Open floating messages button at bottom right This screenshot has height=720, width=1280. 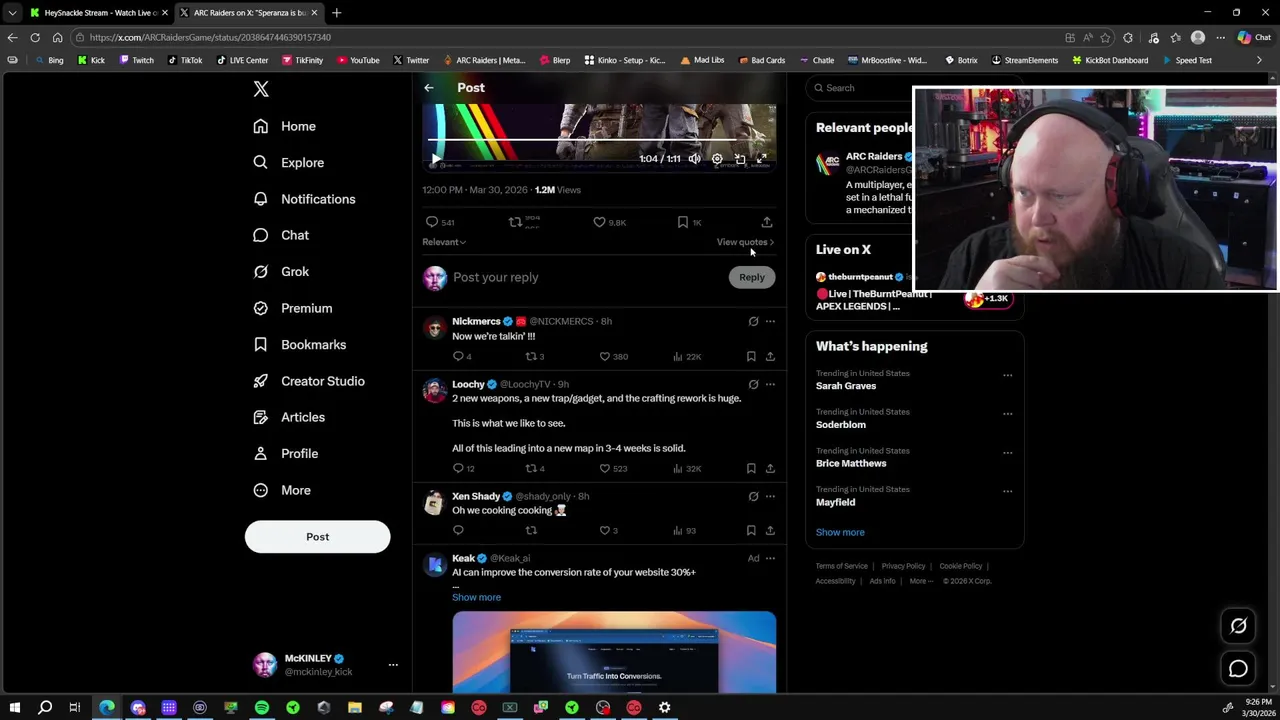[x=1238, y=669]
